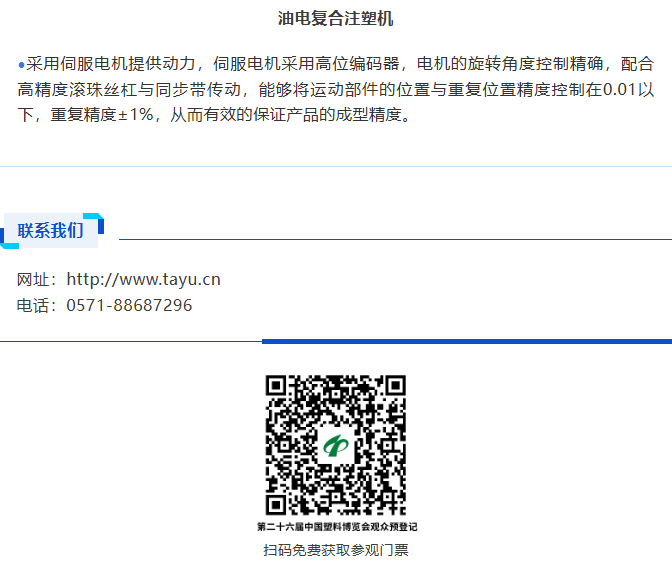Click the phone number 0571-88687296
672x571 pixels.
(x=129, y=306)
